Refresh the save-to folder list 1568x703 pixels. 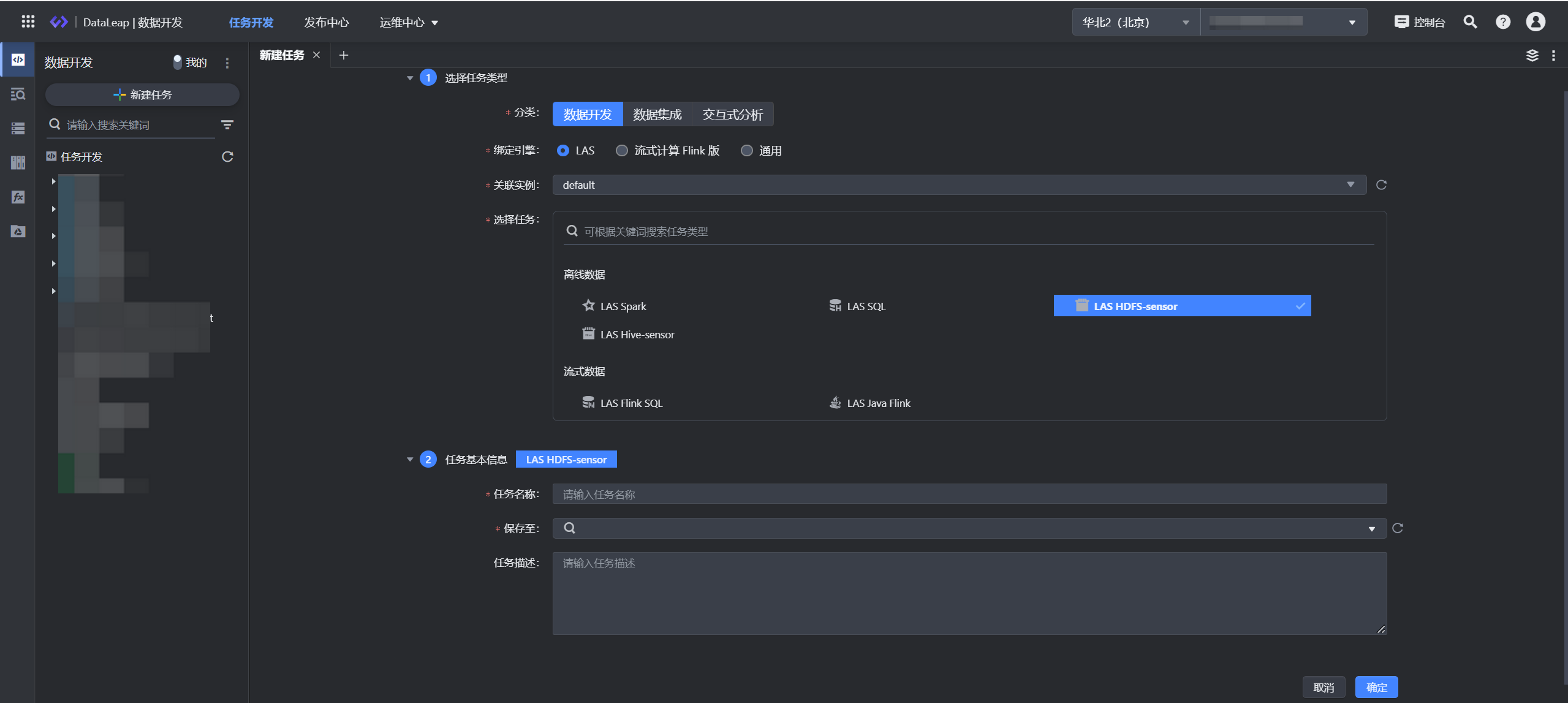[x=1398, y=528]
